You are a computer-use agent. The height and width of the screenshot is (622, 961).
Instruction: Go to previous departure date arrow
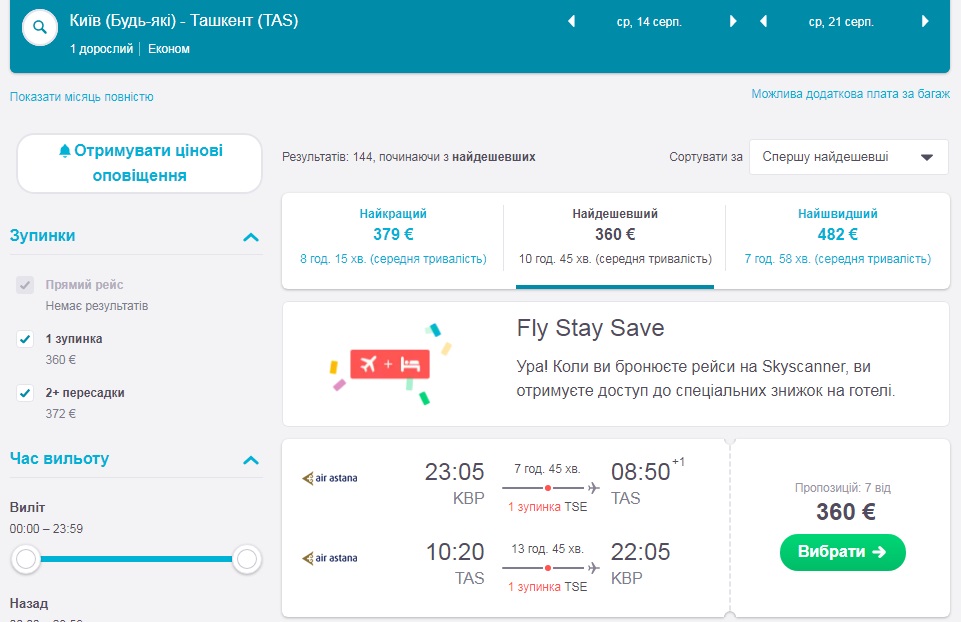click(x=571, y=21)
